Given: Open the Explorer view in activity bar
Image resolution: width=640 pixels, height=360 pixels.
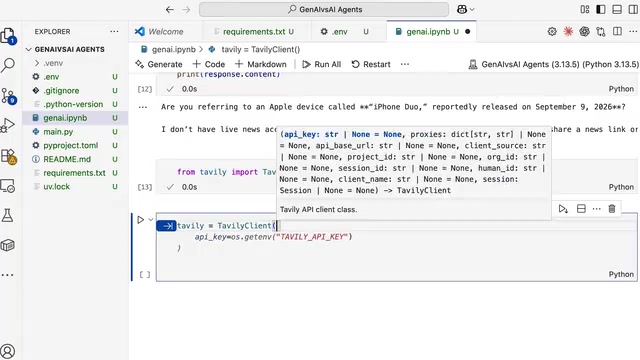Looking at the screenshot, I should tap(8, 36).
